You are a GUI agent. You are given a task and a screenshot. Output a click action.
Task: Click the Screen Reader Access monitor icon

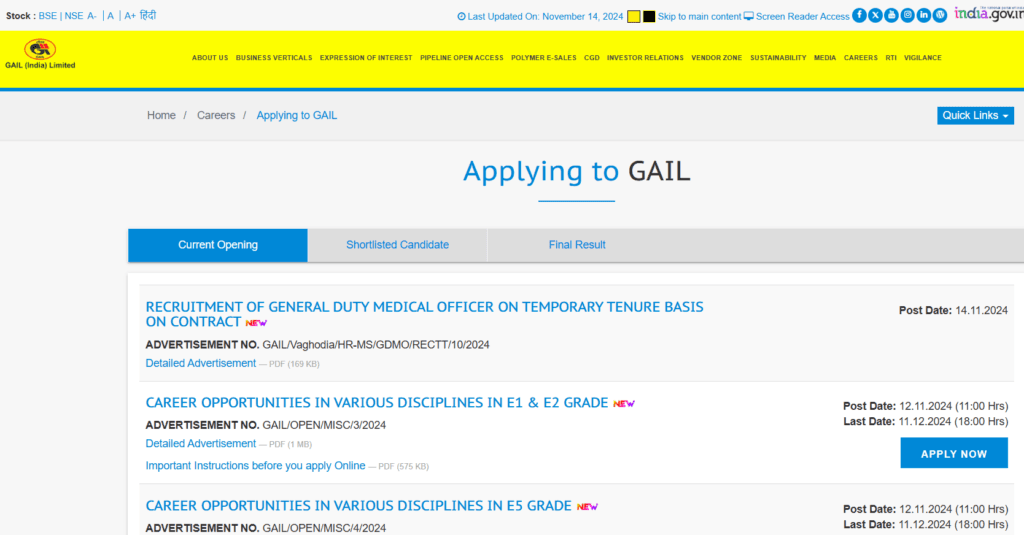pyautogui.click(x=748, y=16)
